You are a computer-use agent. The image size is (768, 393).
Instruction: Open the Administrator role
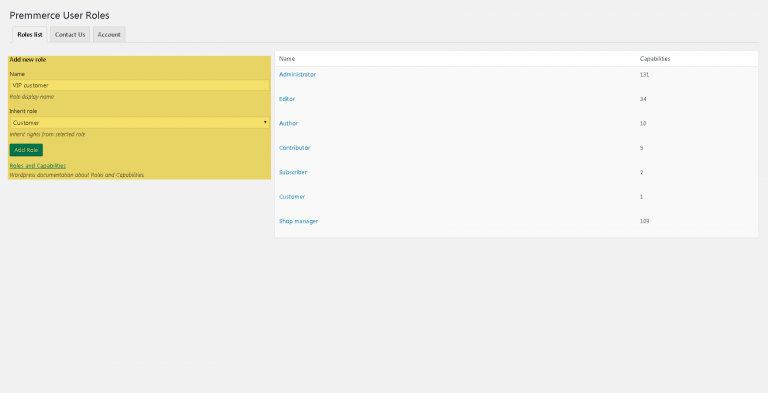tap(297, 74)
